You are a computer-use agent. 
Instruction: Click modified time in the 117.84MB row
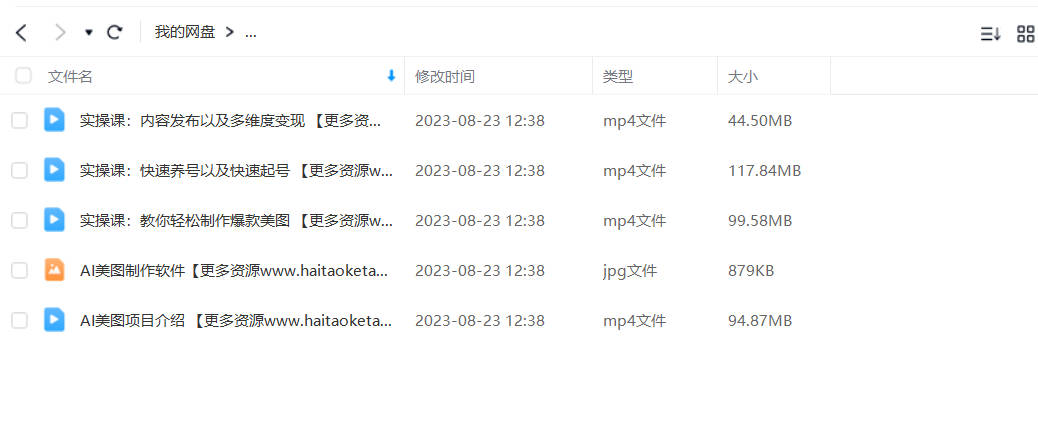coord(480,171)
